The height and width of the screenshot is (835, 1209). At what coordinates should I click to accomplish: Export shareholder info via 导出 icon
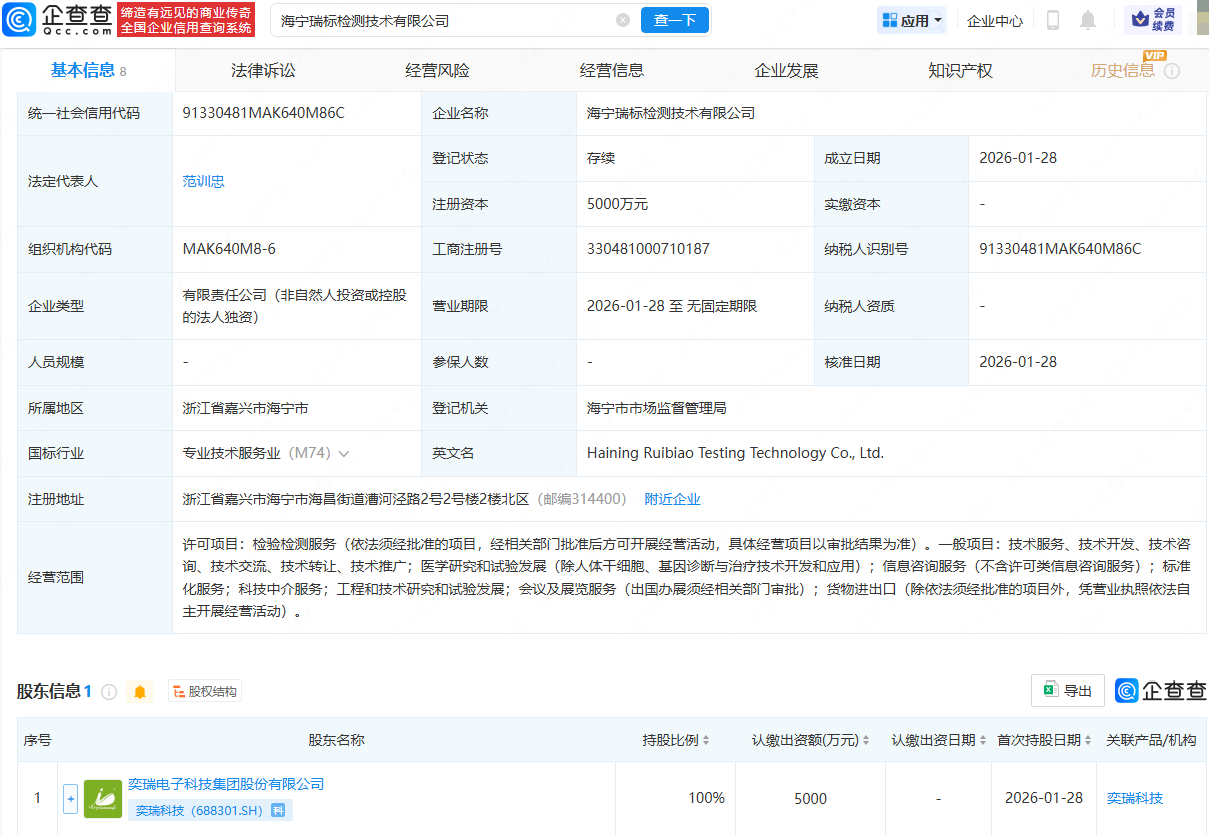click(1067, 690)
